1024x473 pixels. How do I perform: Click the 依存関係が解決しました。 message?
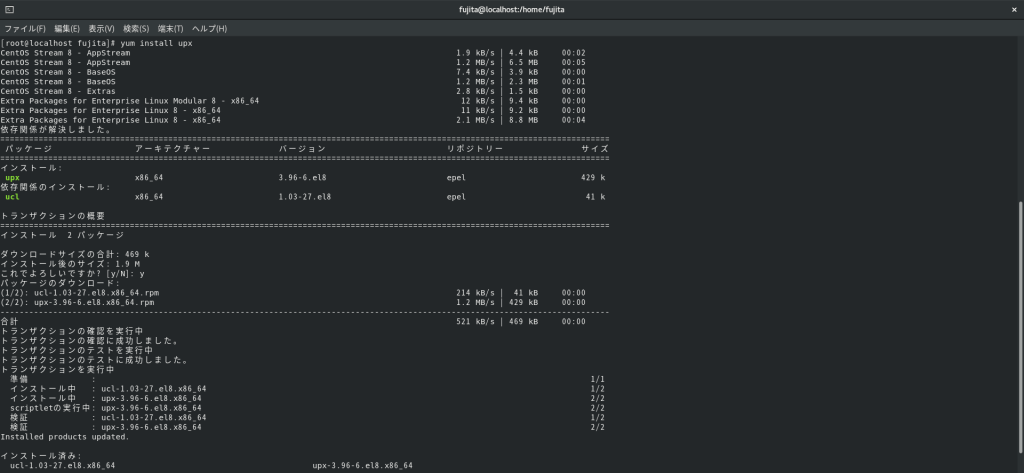57,129
